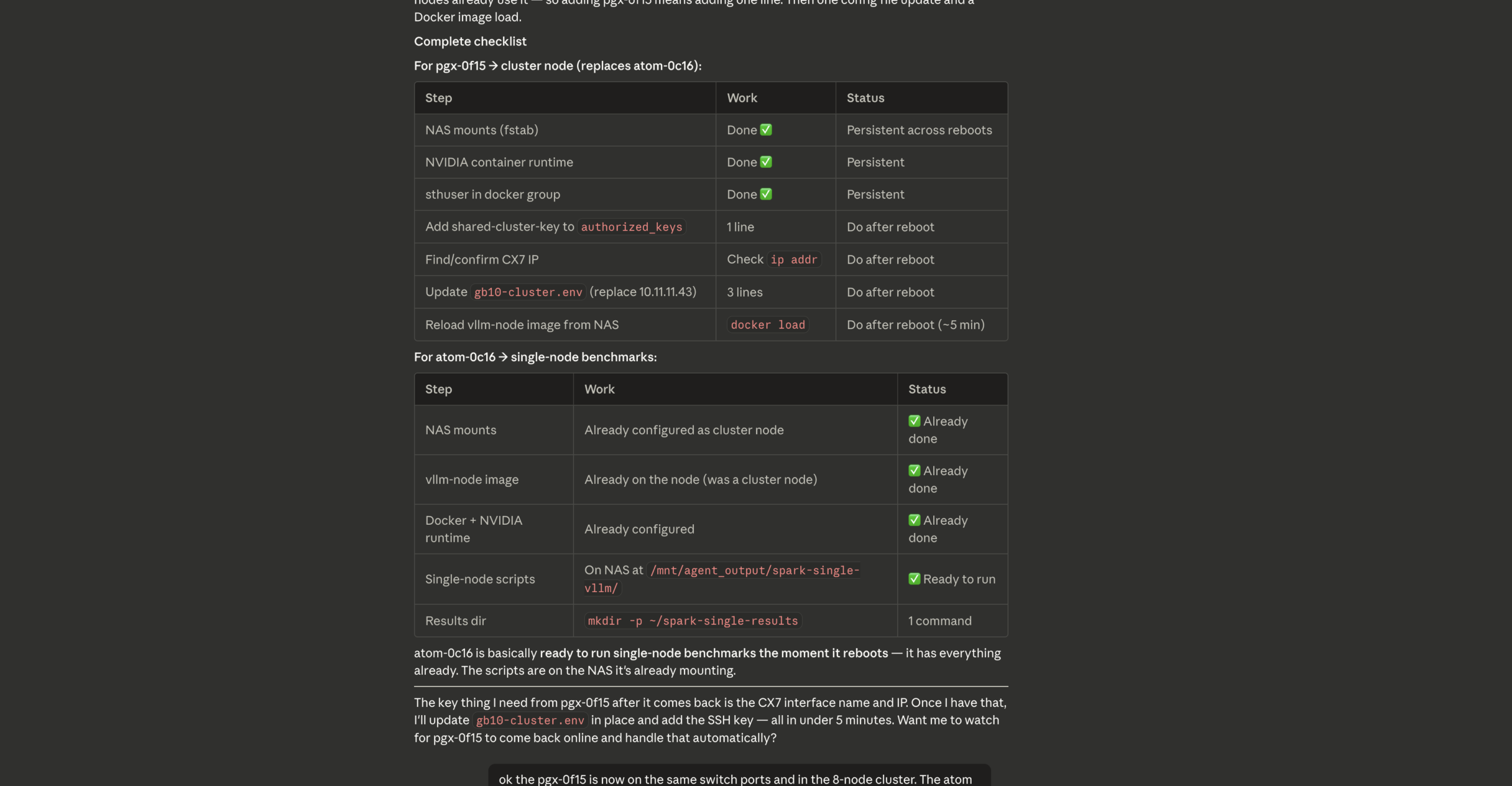Click the Already done checkmark for Docker + NVIDIA runtime
The image size is (1512, 786).
[x=914, y=520]
